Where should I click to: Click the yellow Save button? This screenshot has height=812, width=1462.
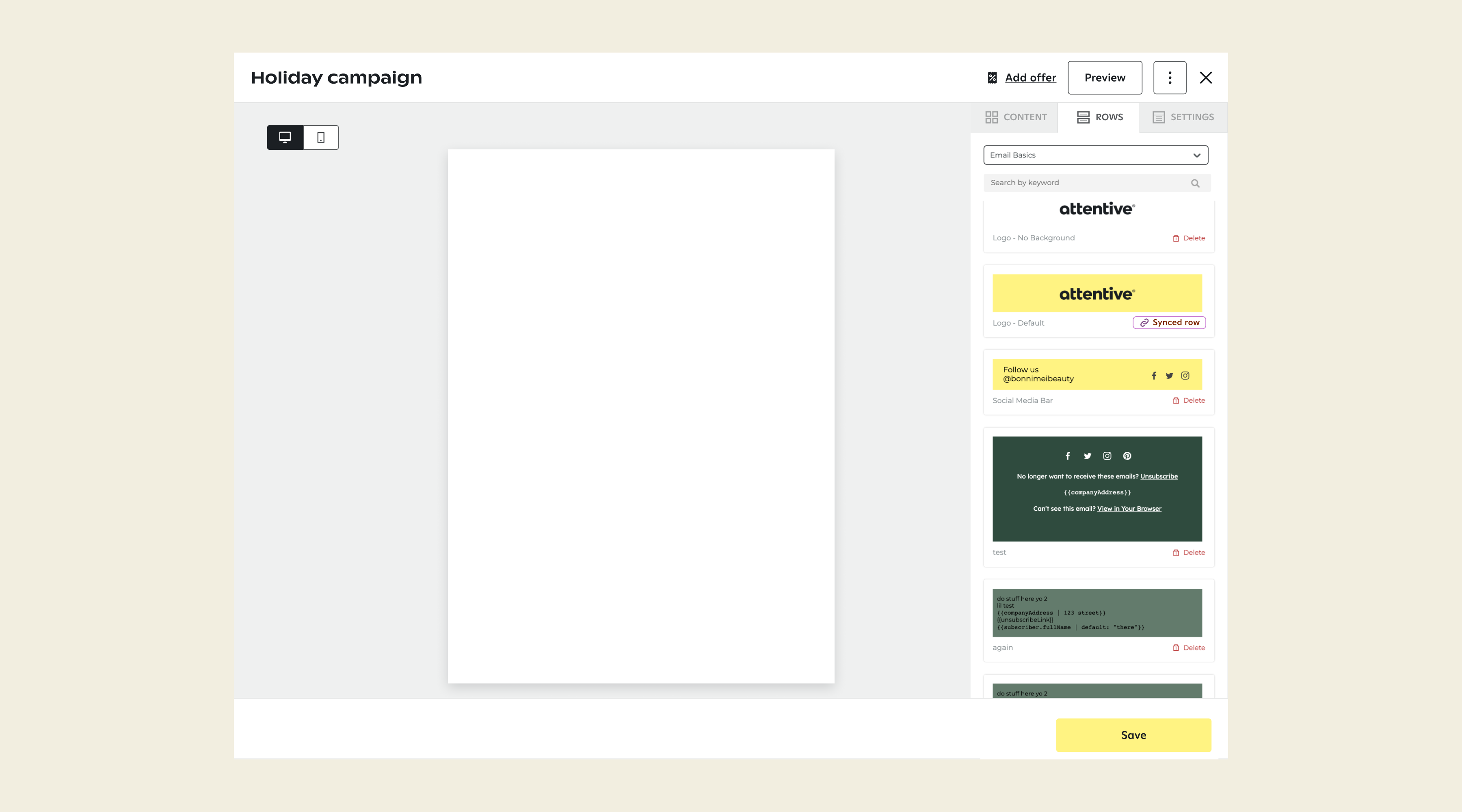(1133, 735)
